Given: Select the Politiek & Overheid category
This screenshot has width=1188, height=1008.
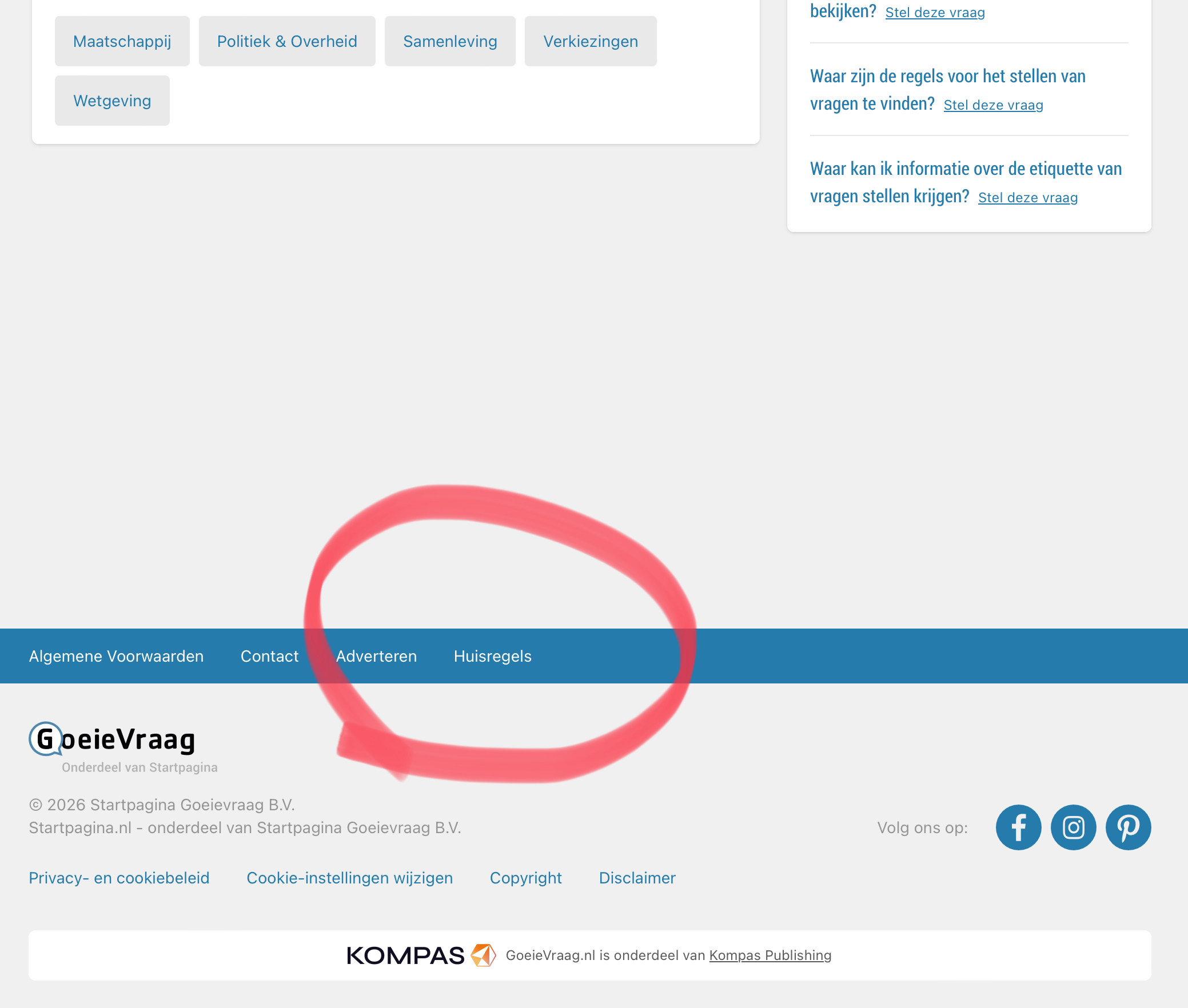Looking at the screenshot, I should coord(287,41).
